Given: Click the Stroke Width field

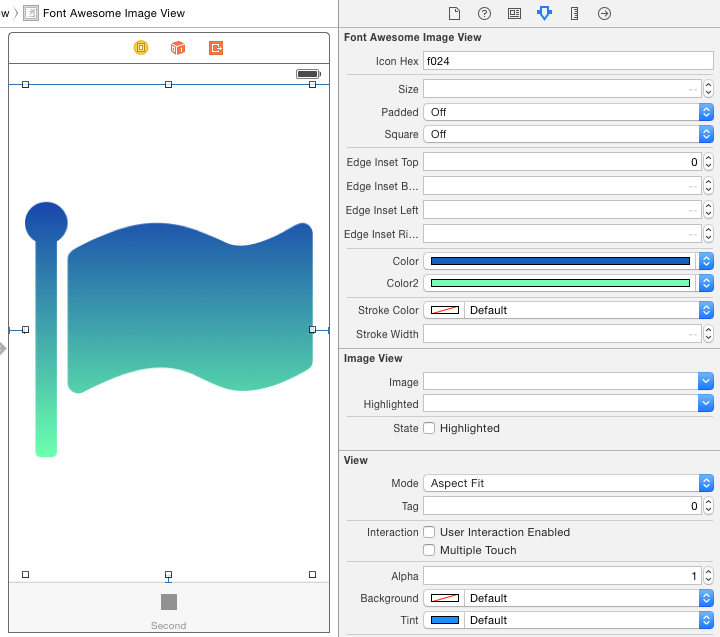Looking at the screenshot, I should [x=562, y=333].
